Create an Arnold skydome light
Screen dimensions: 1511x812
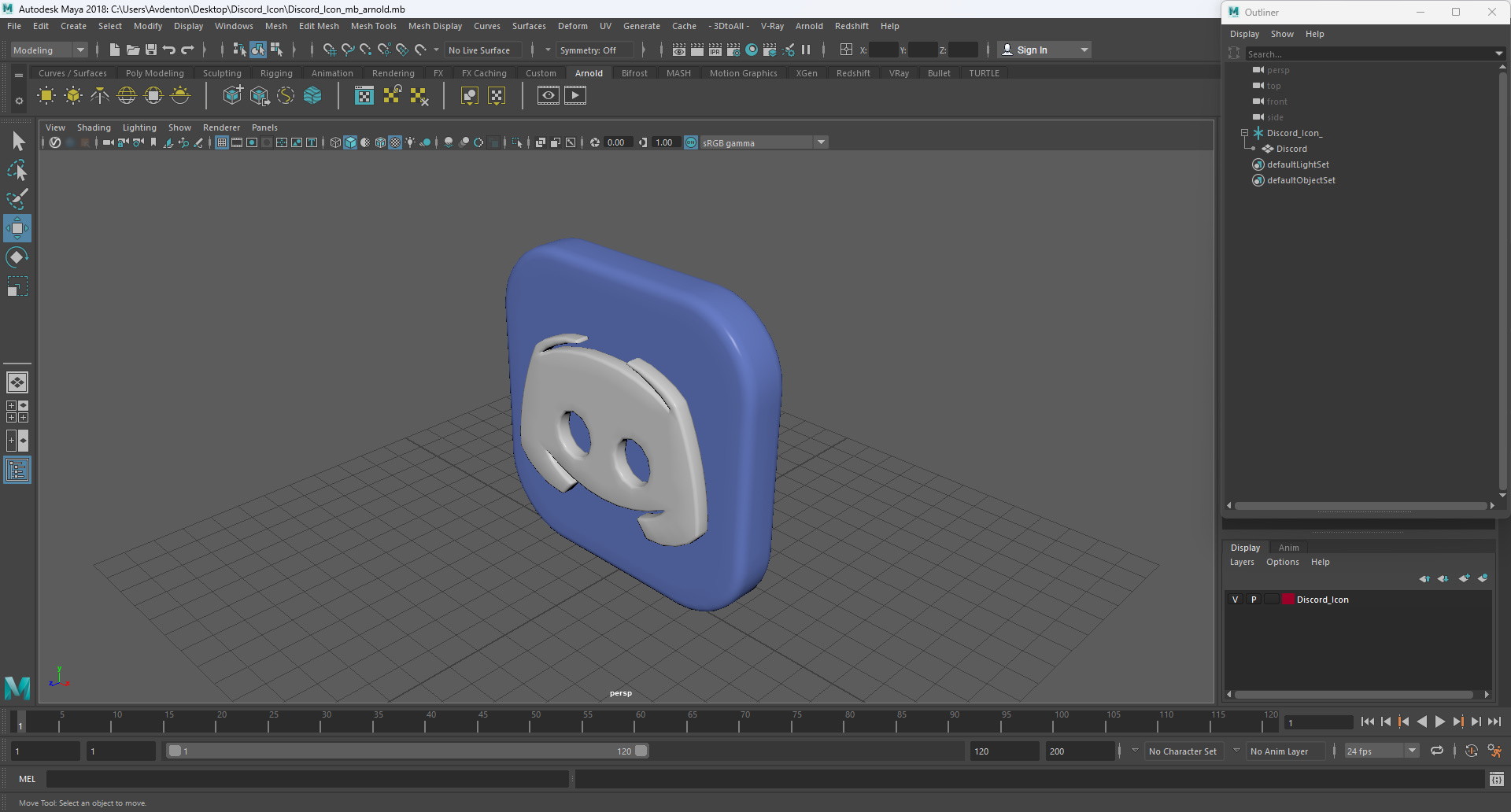pos(127,96)
